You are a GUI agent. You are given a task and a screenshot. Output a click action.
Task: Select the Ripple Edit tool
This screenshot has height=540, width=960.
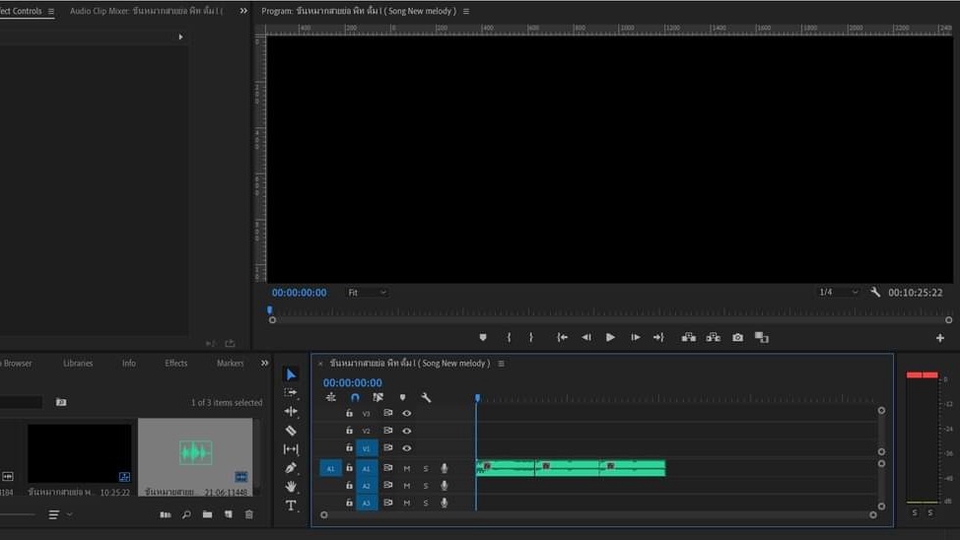click(291, 411)
